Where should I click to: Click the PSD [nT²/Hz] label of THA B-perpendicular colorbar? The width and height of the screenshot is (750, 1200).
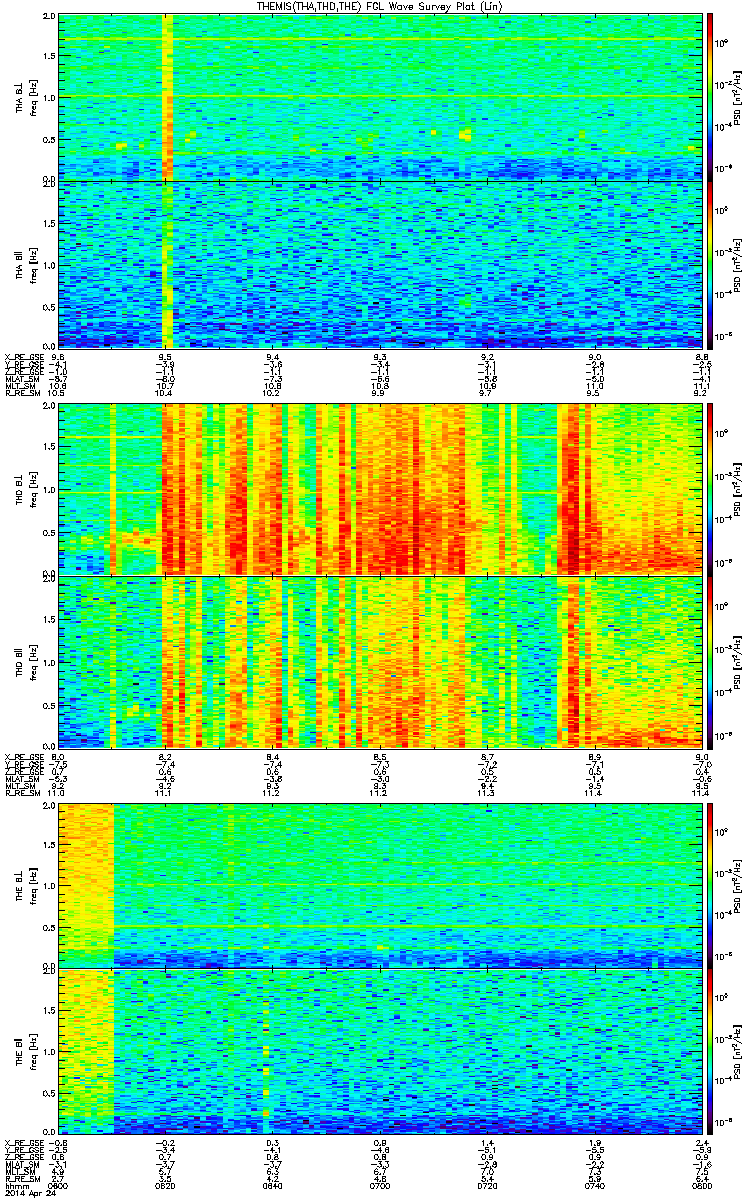[736, 97]
